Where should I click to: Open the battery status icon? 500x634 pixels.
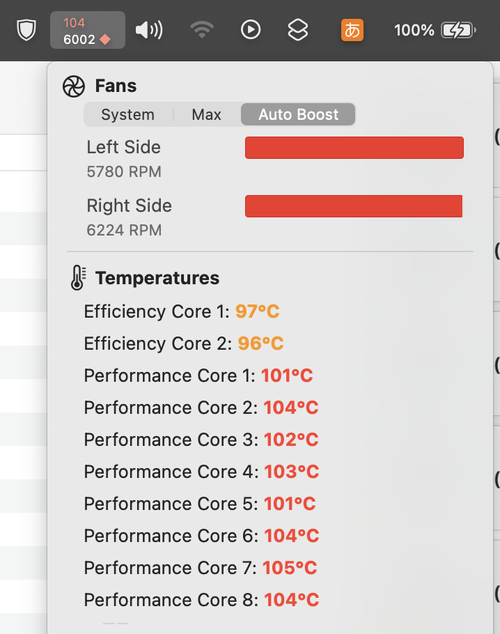[x=458, y=30]
